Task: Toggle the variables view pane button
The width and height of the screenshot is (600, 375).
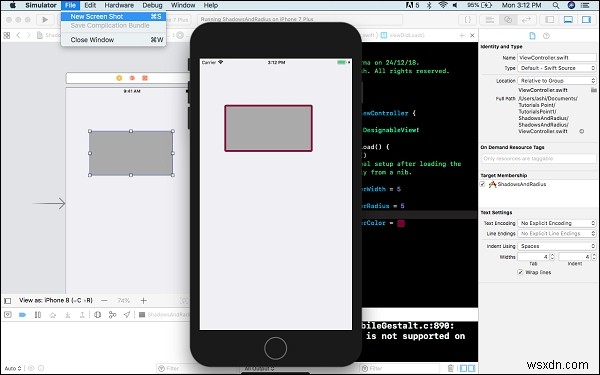Action: click(x=463, y=368)
